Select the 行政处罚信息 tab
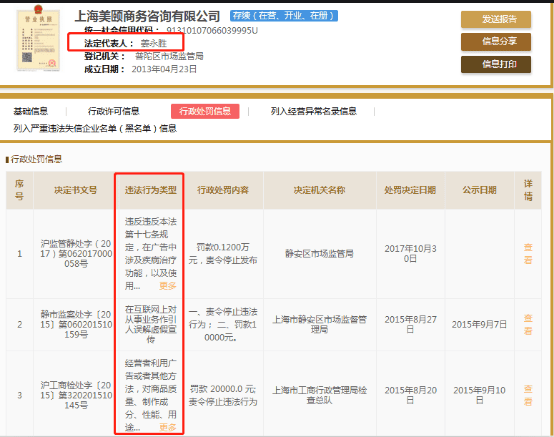The height and width of the screenshot is (437, 554). click(205, 111)
